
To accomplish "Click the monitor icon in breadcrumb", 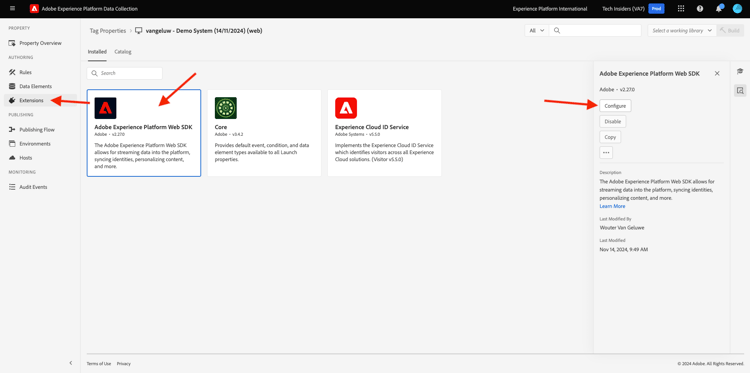I will (139, 31).
